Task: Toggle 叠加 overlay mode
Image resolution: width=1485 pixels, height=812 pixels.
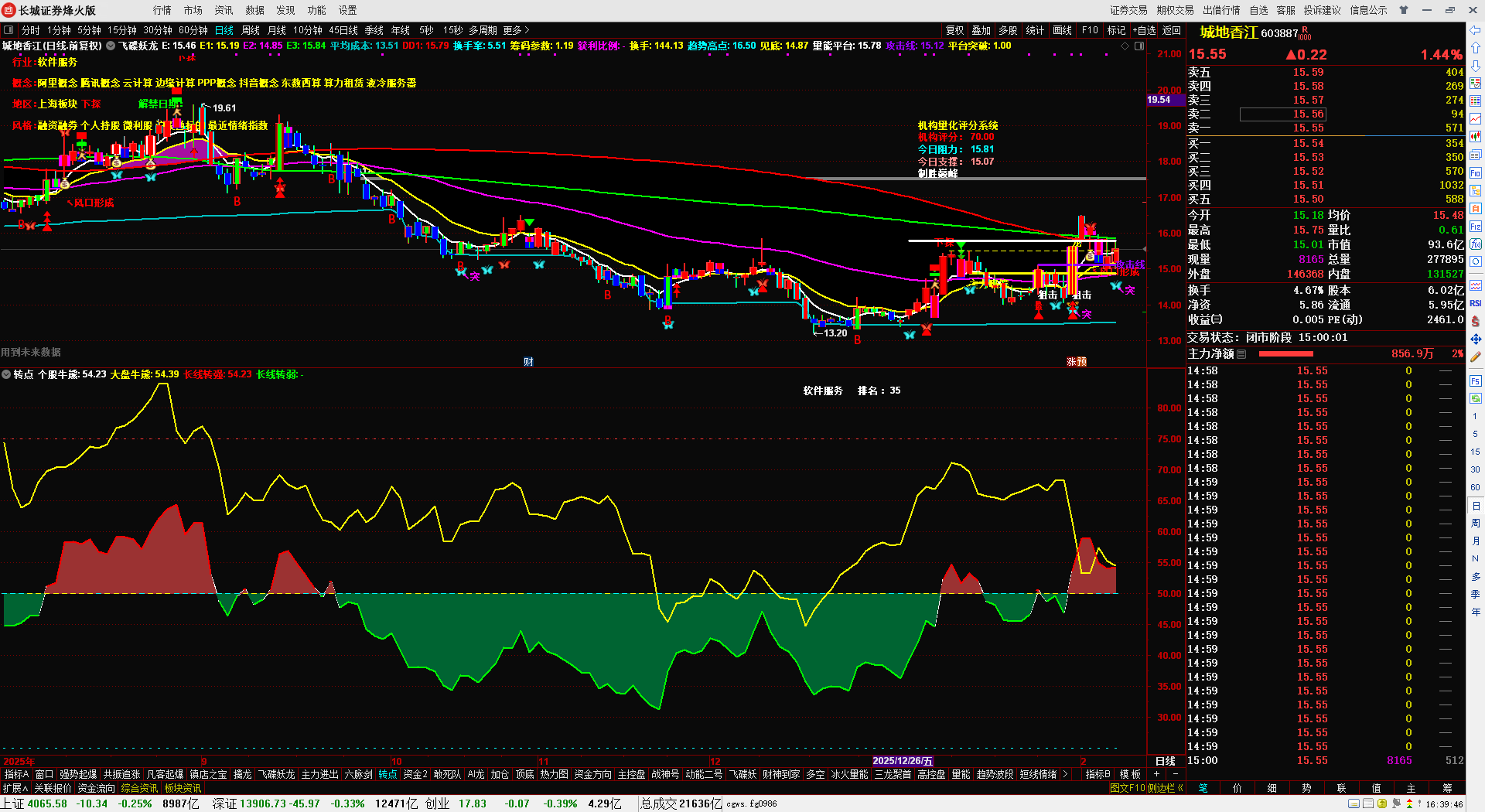Action: (981, 30)
